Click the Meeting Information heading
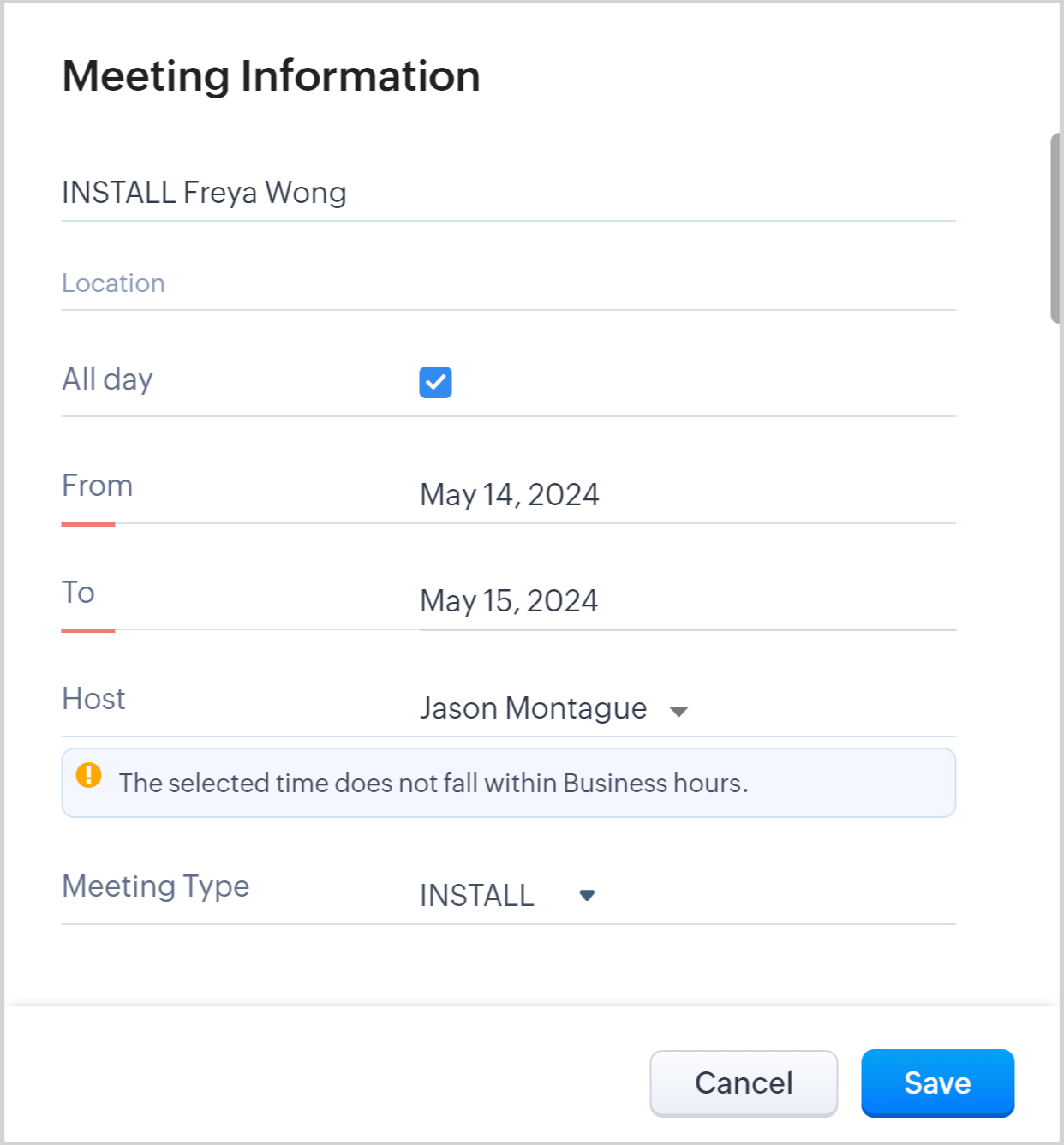The width and height of the screenshot is (1064, 1145). (271, 76)
